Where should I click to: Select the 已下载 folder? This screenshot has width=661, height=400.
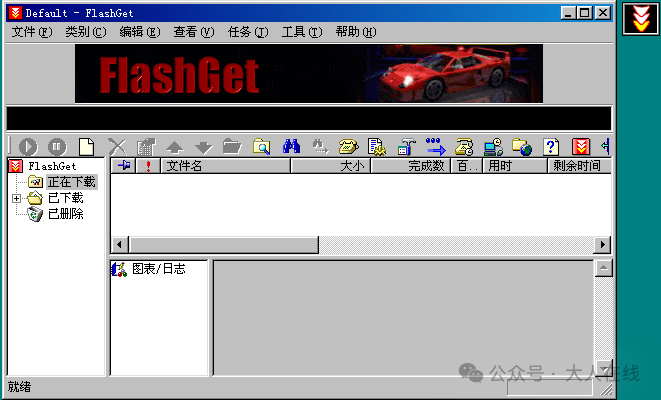(66, 198)
